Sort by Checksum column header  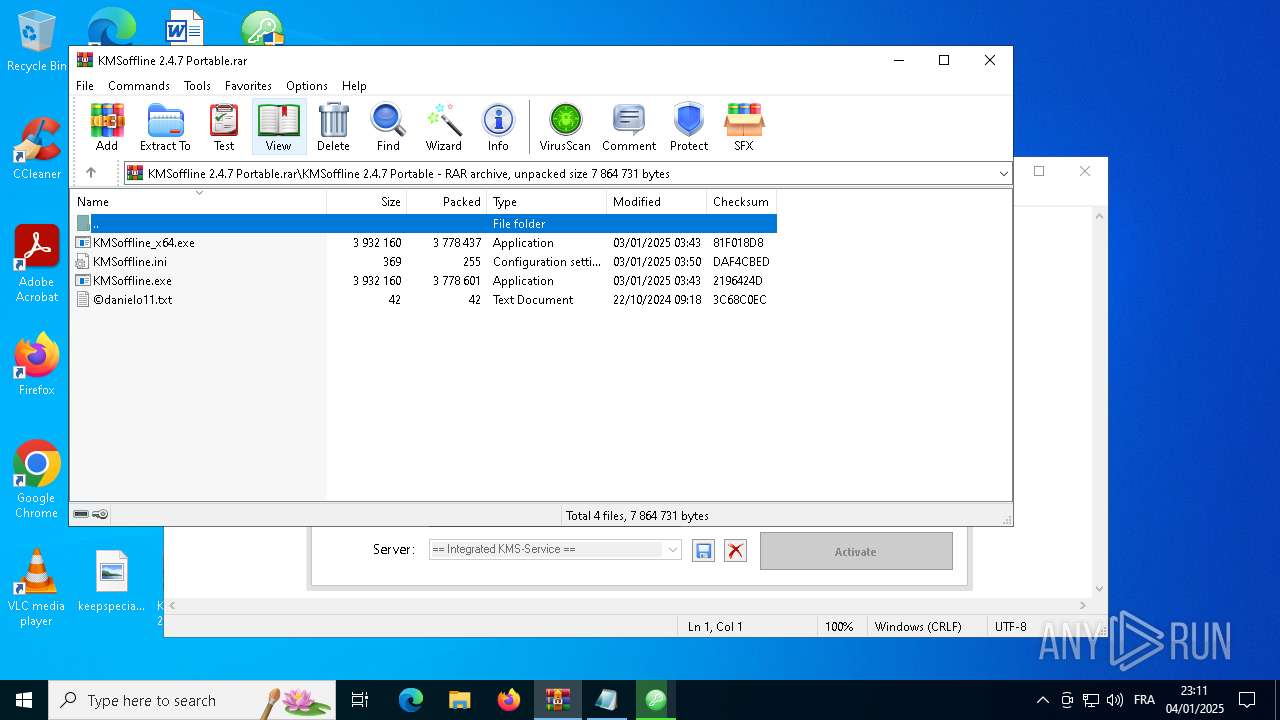(741, 202)
